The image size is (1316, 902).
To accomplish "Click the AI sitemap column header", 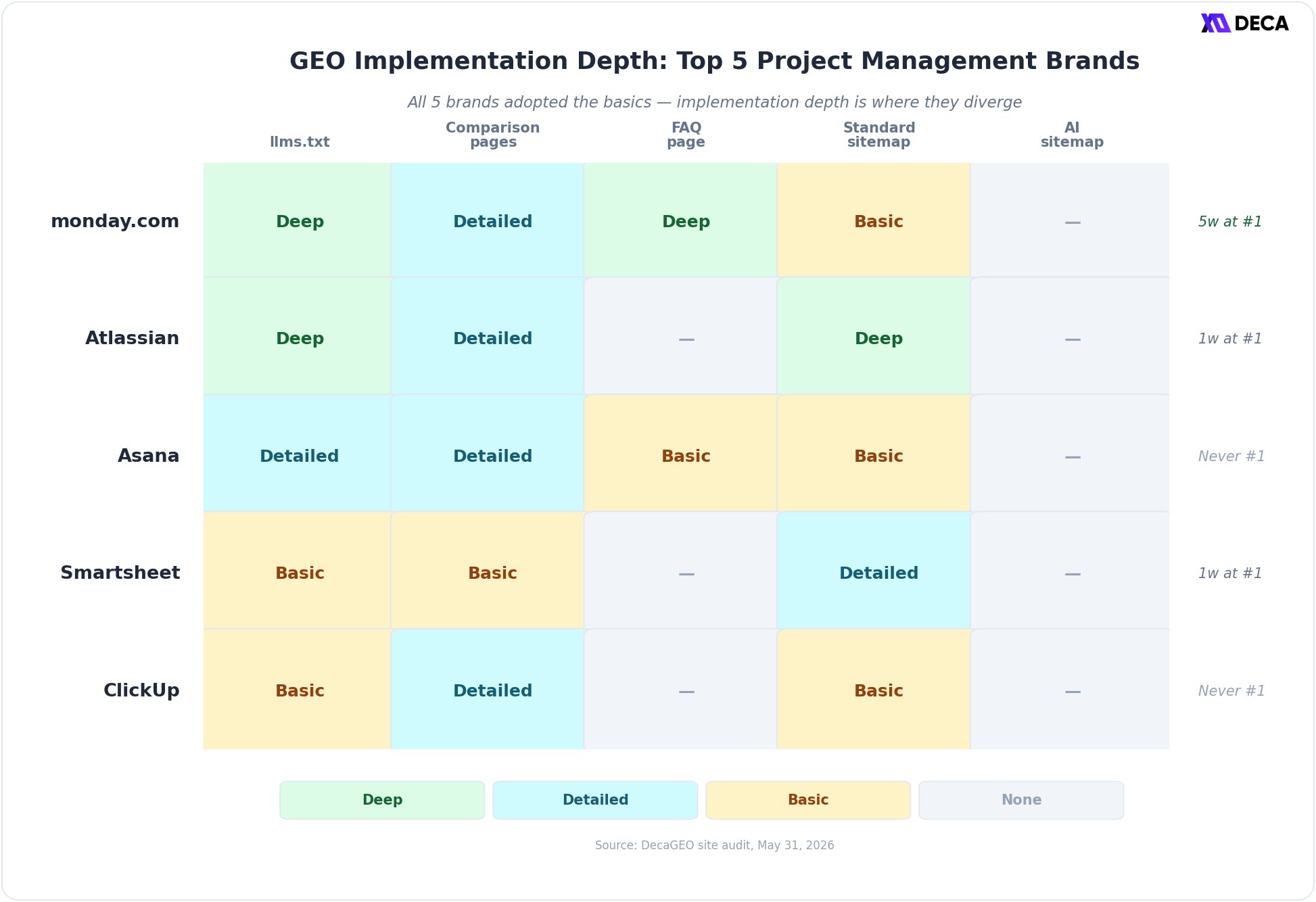I will click(1072, 135).
